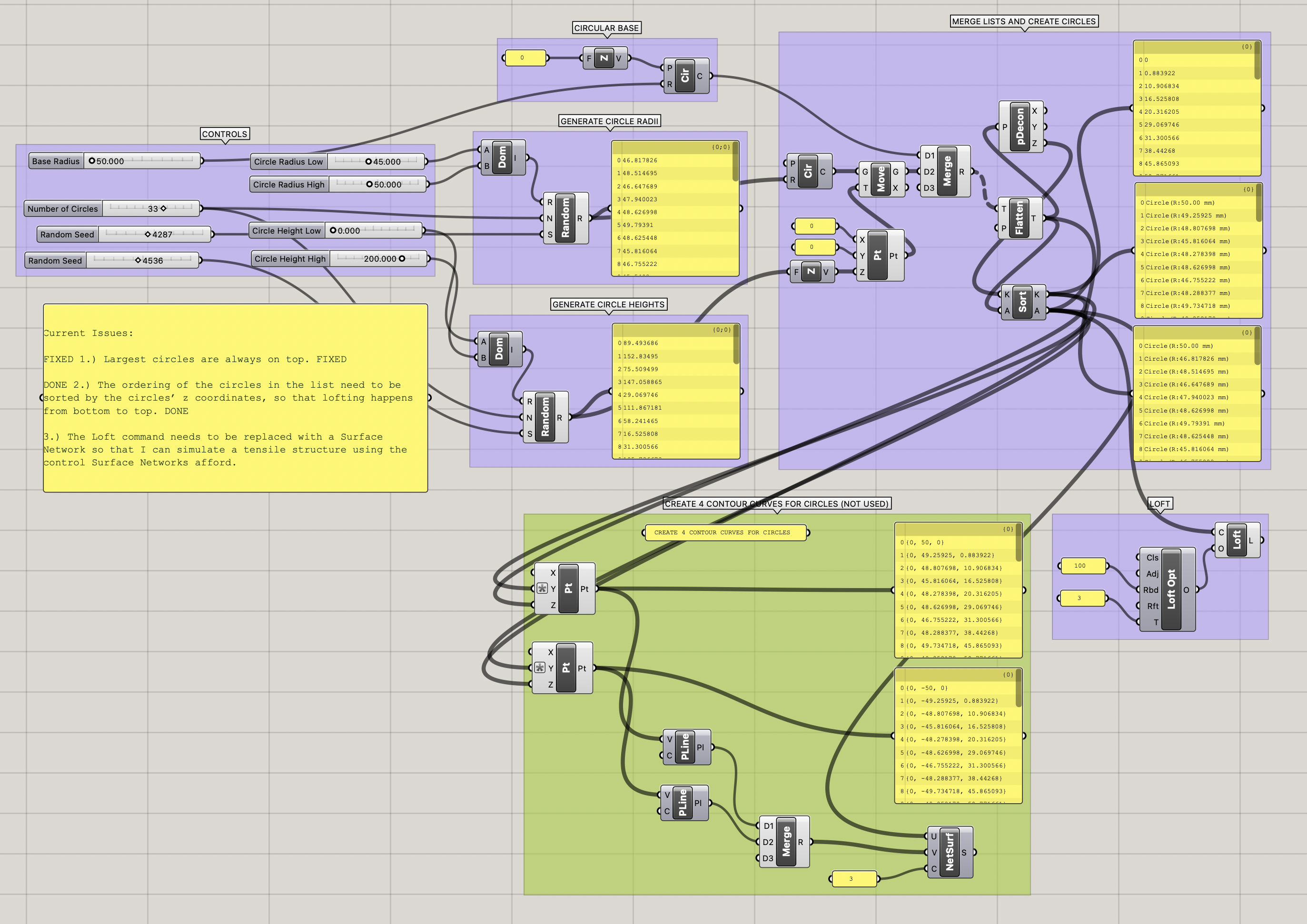This screenshot has width=1307, height=924.
Task: Click the Current Issues yellow note panel
Action: tap(235, 398)
